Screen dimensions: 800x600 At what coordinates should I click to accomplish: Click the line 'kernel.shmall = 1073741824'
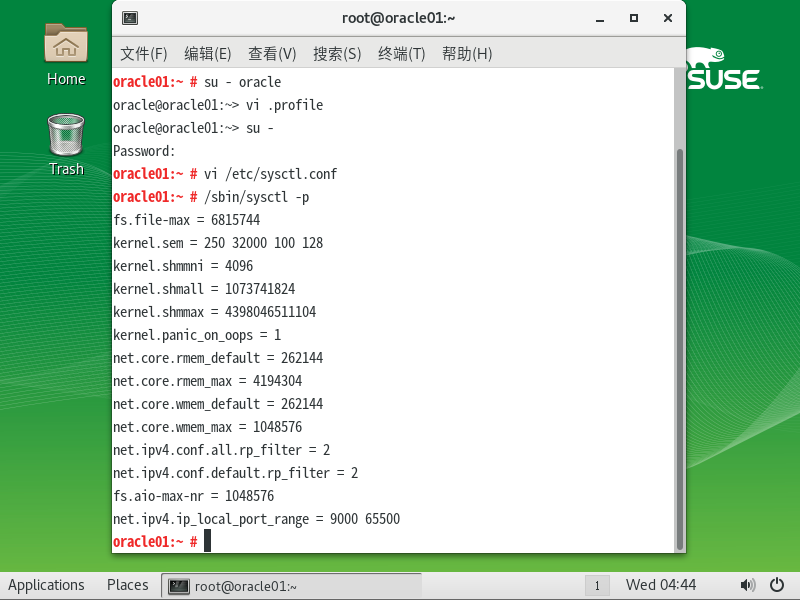[204, 289]
